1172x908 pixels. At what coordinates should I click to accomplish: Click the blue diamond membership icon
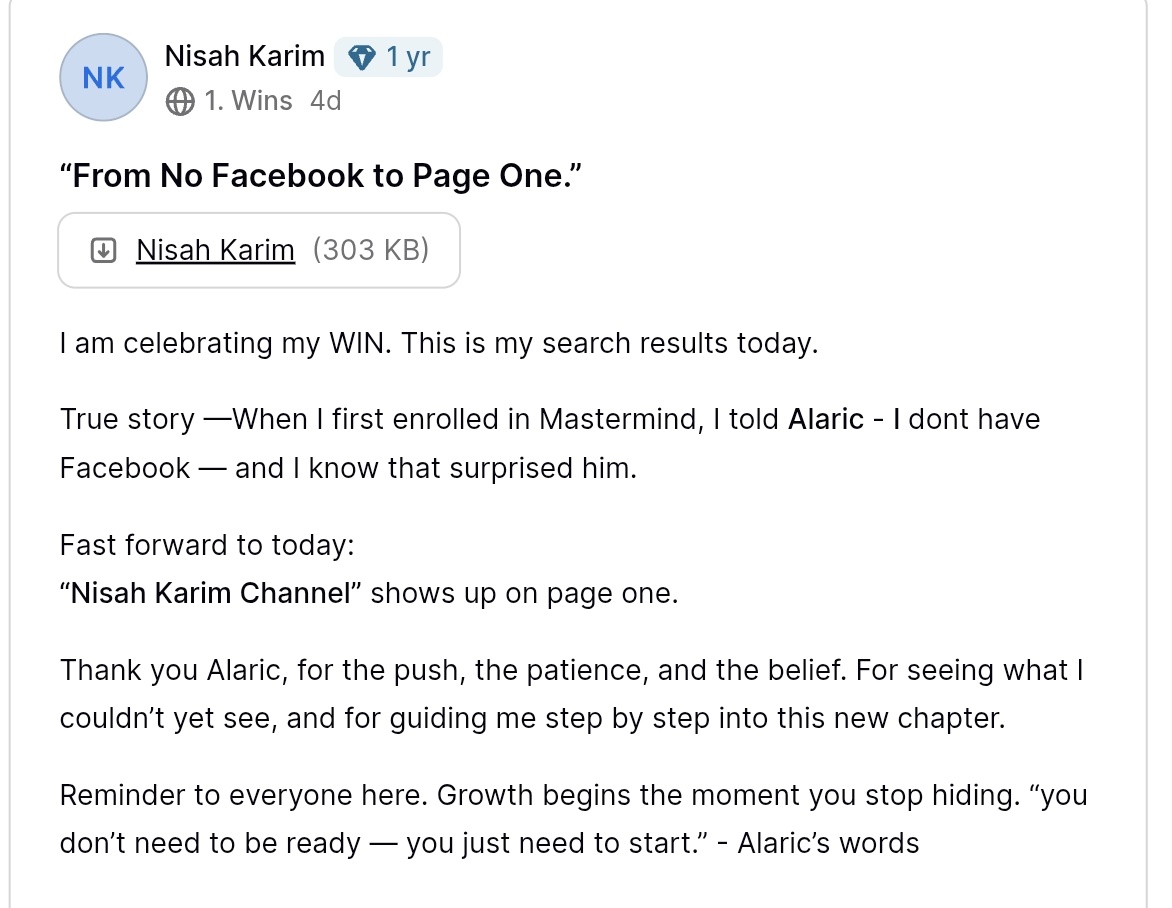(362, 57)
